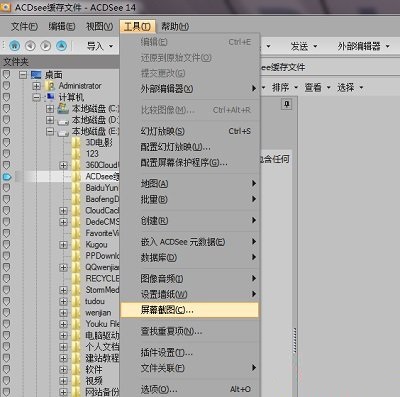
Task: Collapse the 计算机 tree node
Action: pos(36,97)
